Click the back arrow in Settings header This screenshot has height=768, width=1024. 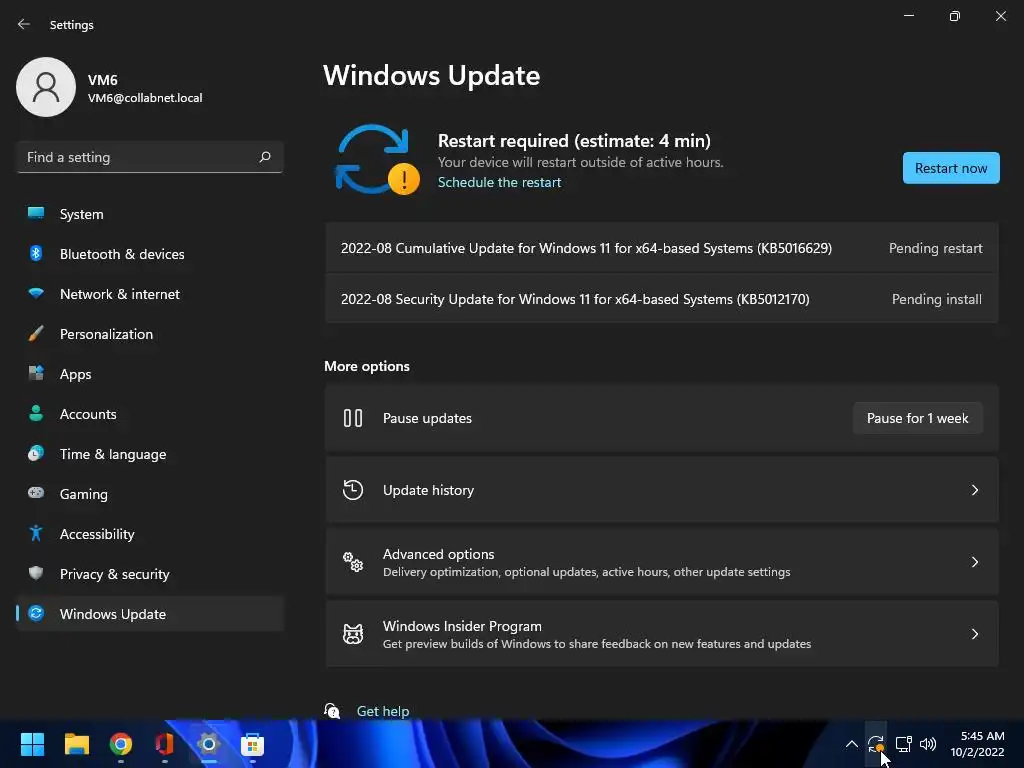coord(24,24)
